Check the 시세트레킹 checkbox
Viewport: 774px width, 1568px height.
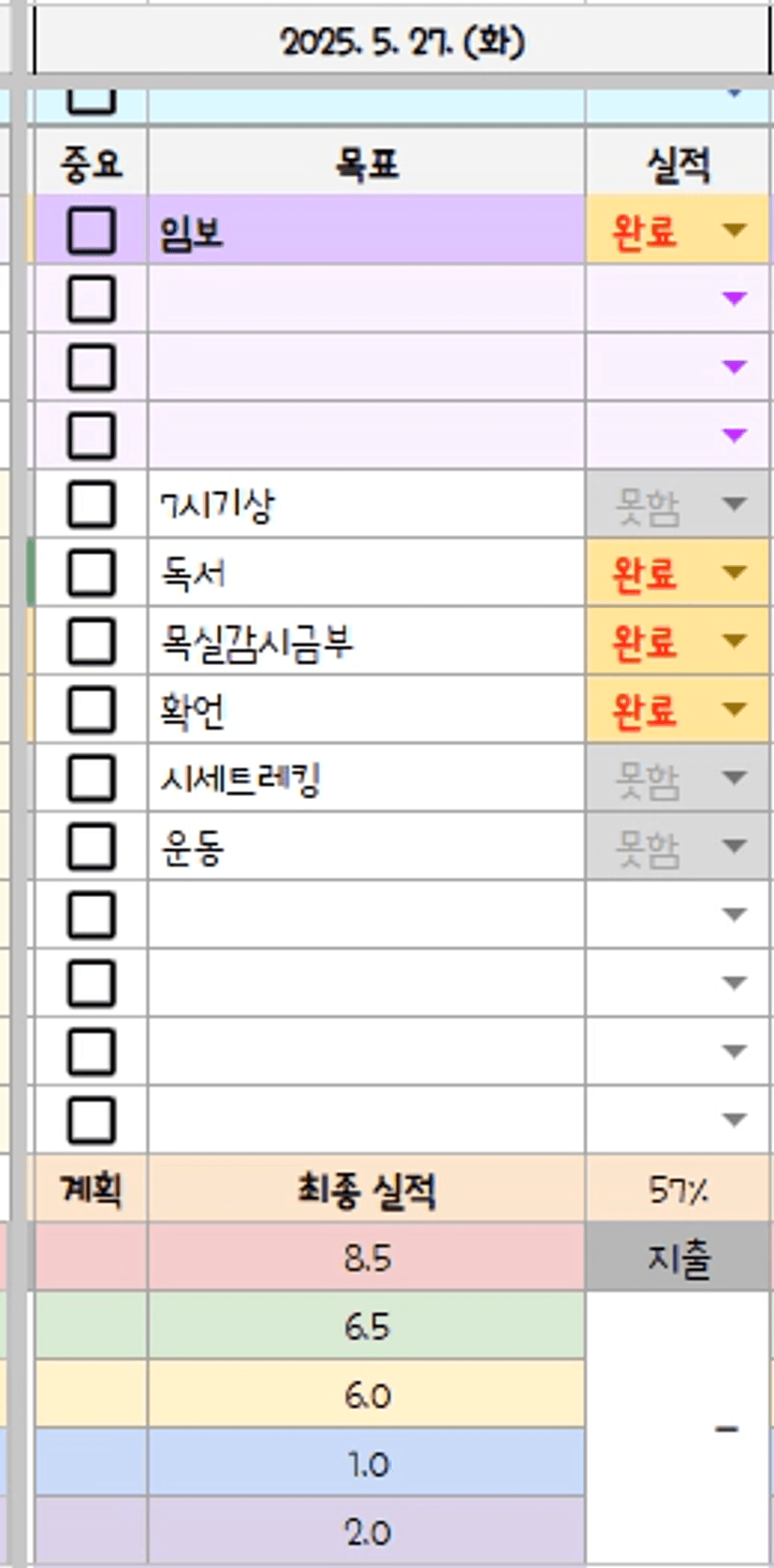coord(91,778)
